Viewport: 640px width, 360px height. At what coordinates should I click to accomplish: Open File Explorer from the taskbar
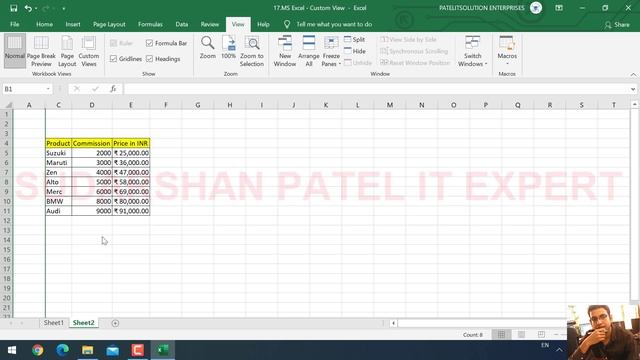coord(87,350)
